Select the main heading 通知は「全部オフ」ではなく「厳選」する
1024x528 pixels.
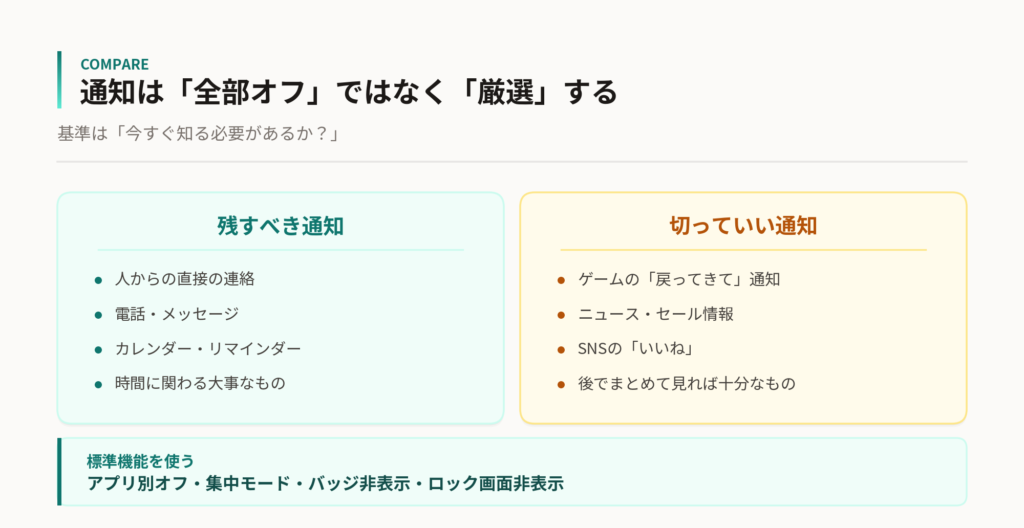coord(349,91)
